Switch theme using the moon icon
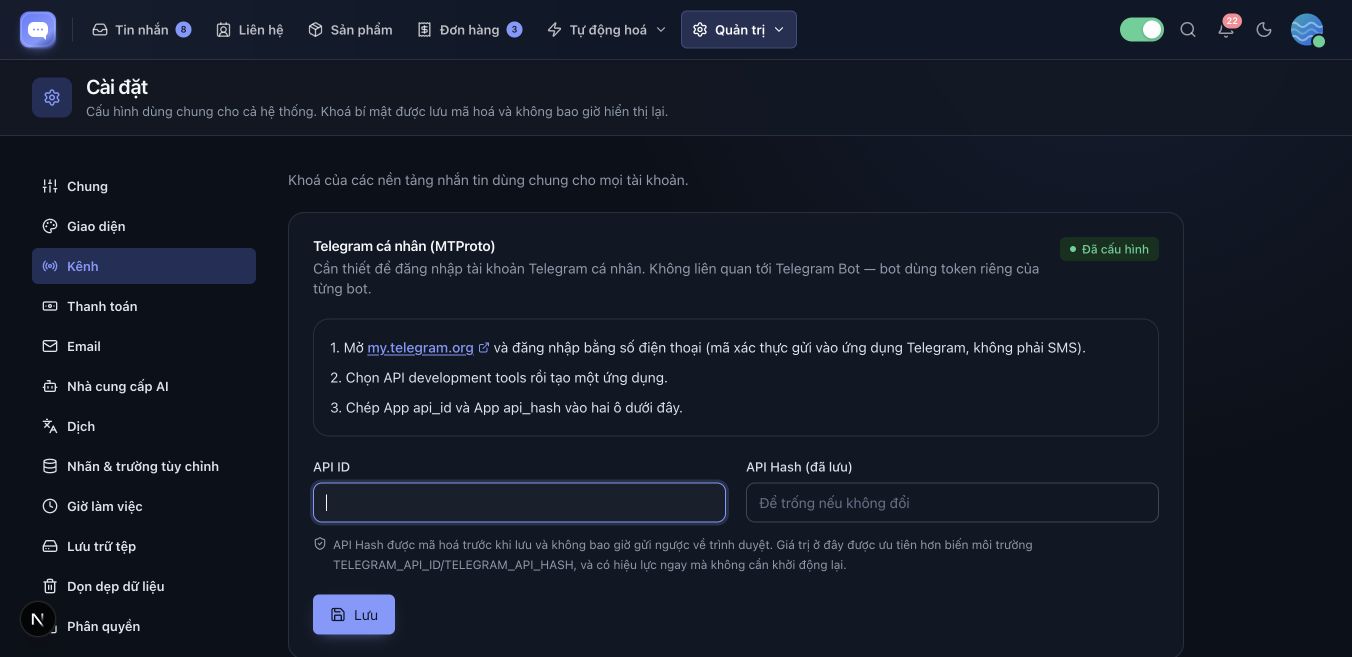 click(x=1264, y=30)
